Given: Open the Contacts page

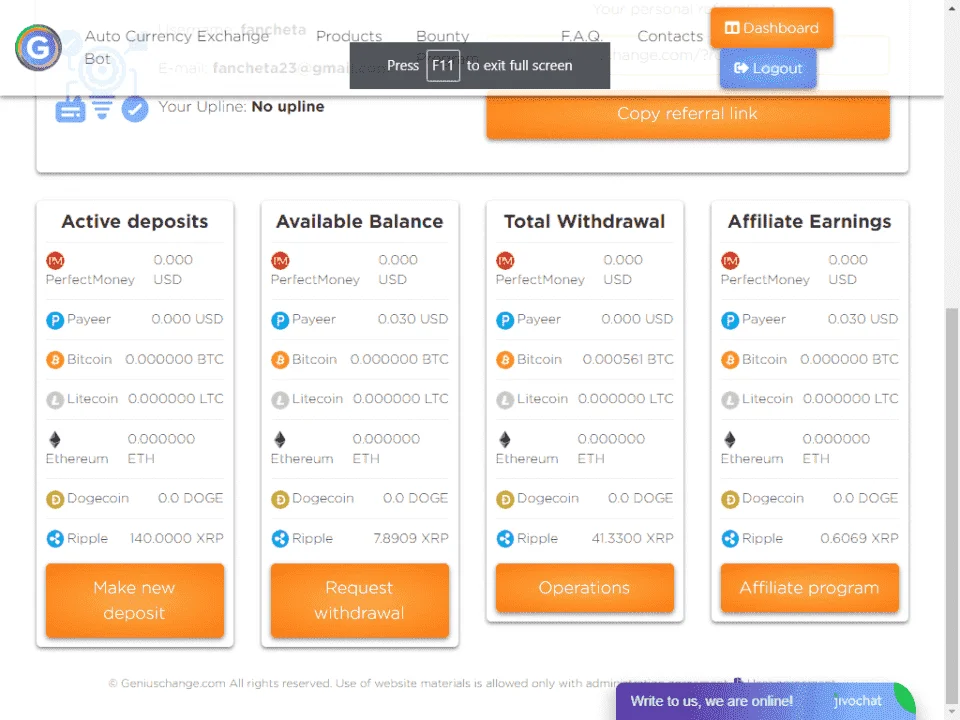Looking at the screenshot, I should click(x=670, y=36).
